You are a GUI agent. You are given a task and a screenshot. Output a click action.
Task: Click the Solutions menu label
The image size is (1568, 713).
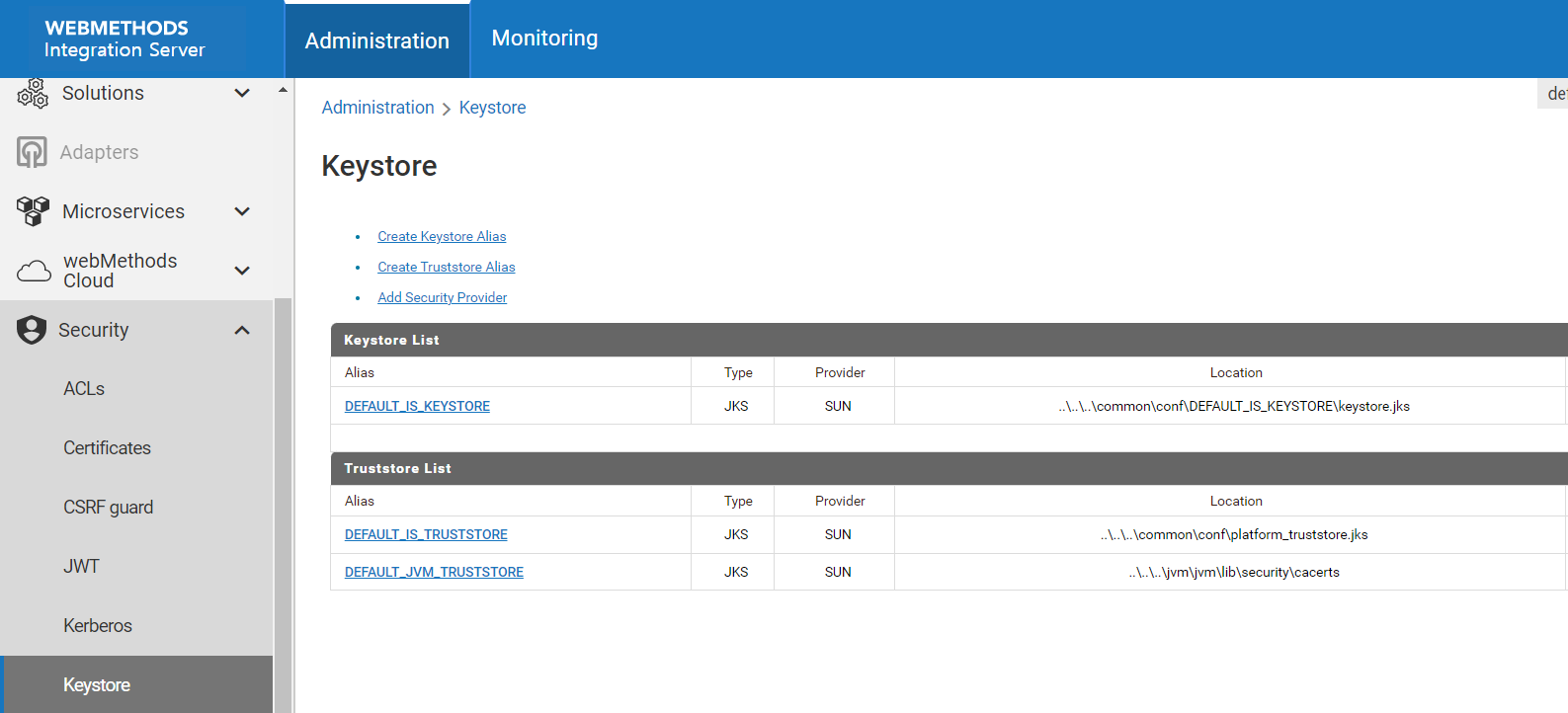(103, 93)
